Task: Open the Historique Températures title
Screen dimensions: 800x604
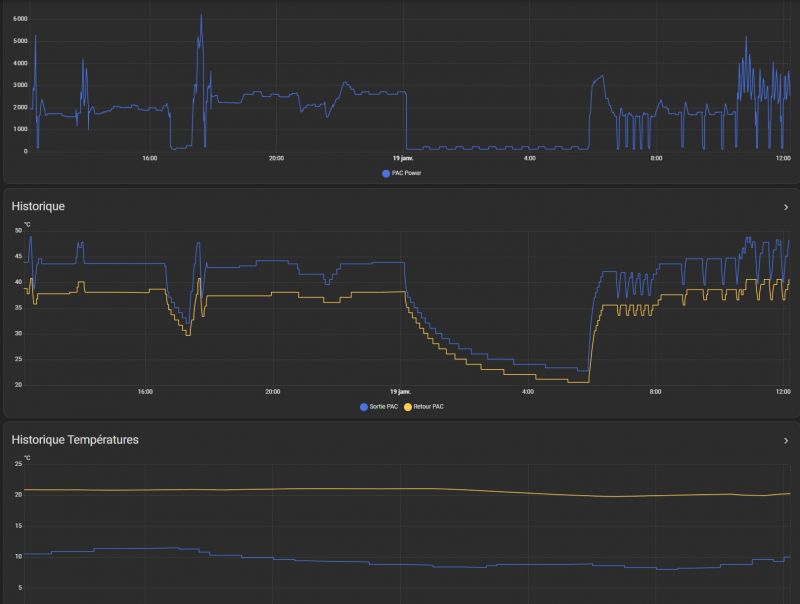Action: 75,439
